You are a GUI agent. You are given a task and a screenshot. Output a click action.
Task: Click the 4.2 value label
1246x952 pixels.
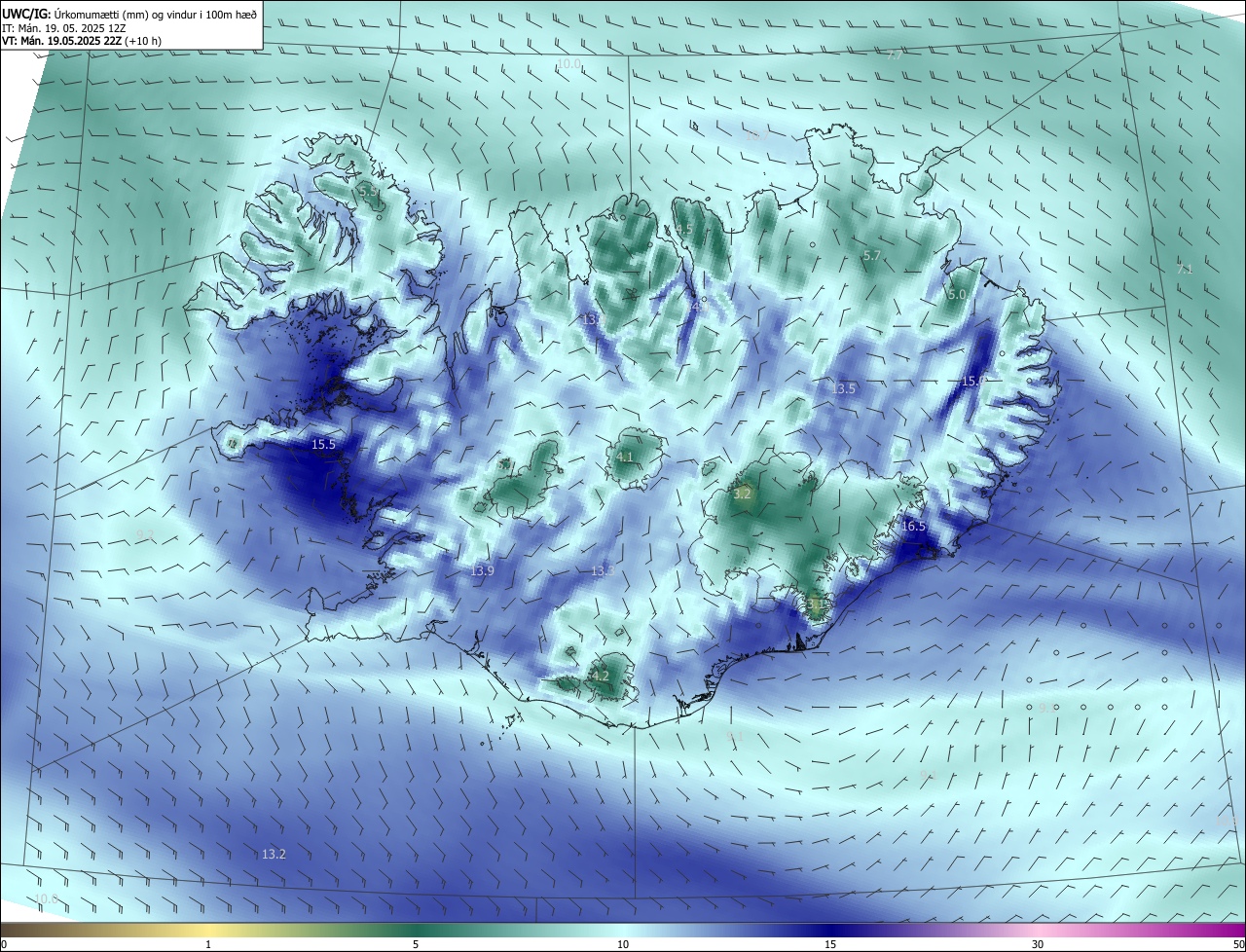(x=600, y=676)
